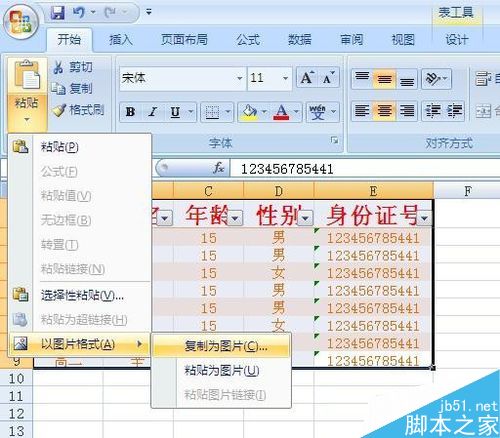Select the row 10 header
Screen dimensions: 500x438
16,379
